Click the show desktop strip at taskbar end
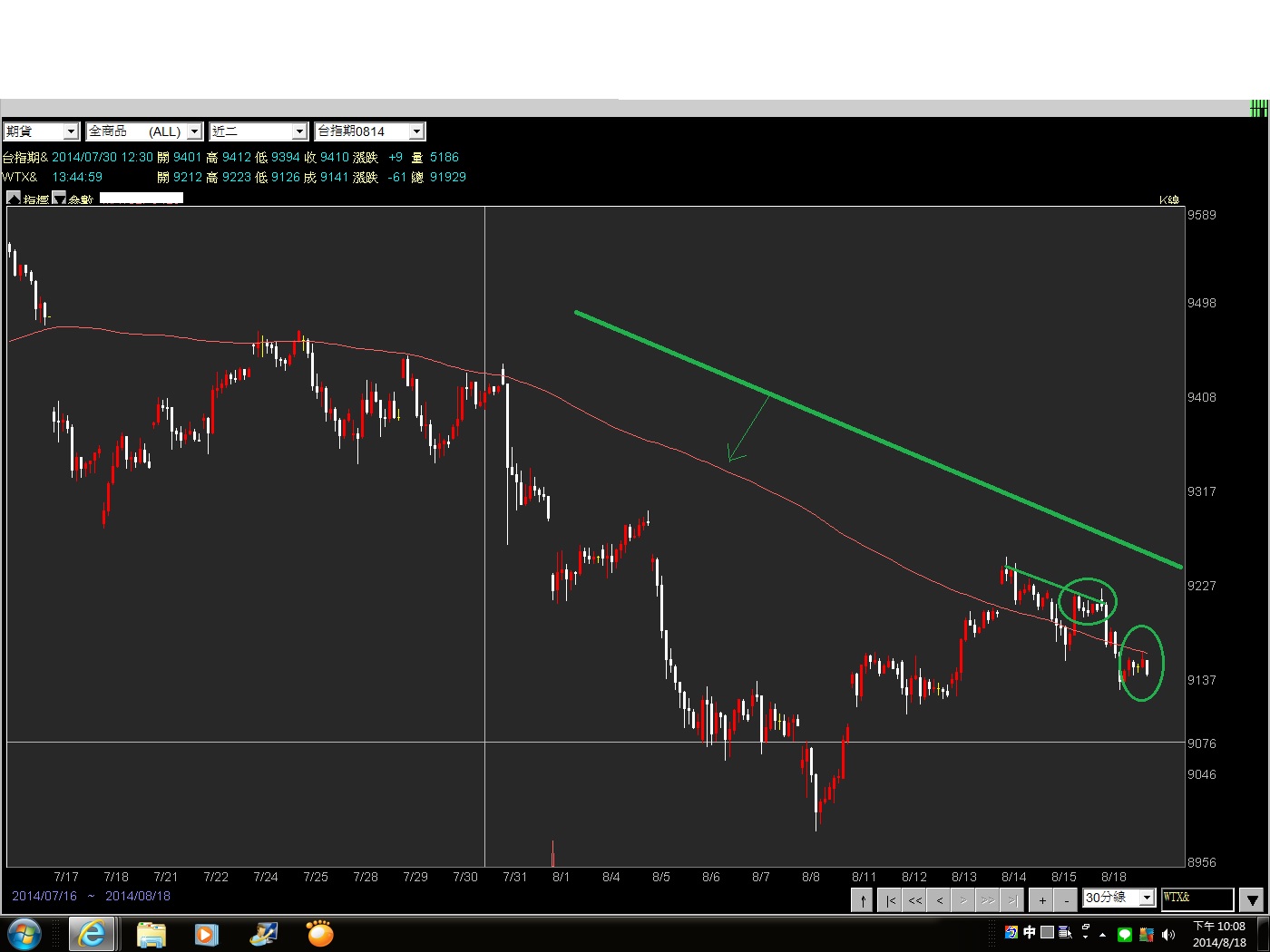The height and width of the screenshot is (952, 1270). coord(1264,934)
